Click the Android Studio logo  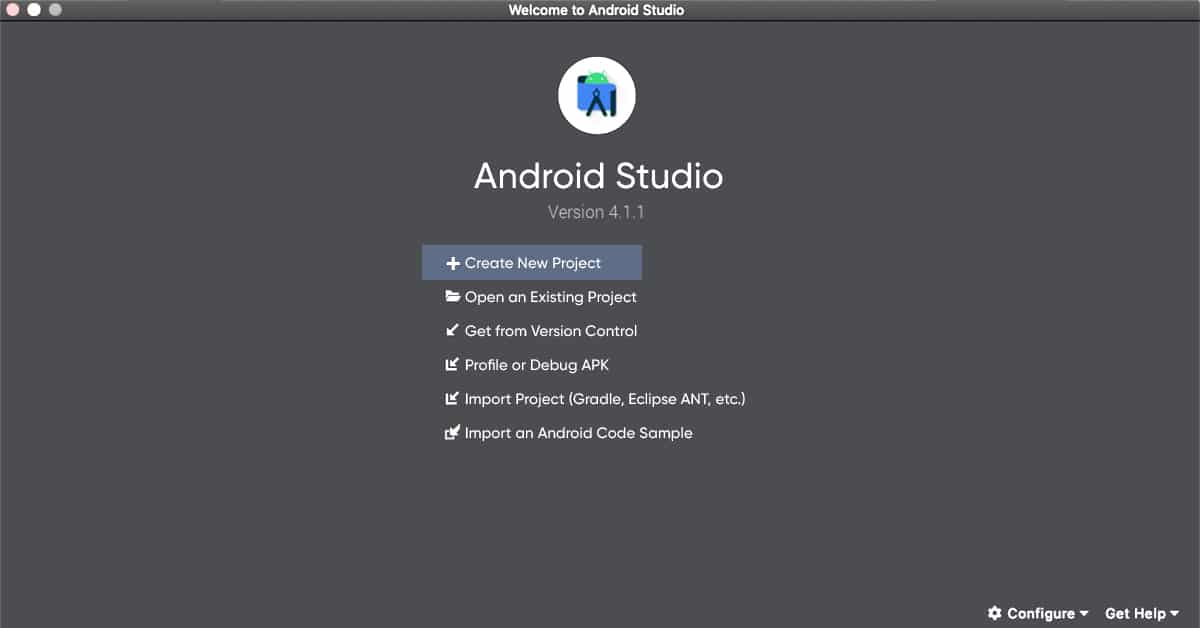pos(597,96)
